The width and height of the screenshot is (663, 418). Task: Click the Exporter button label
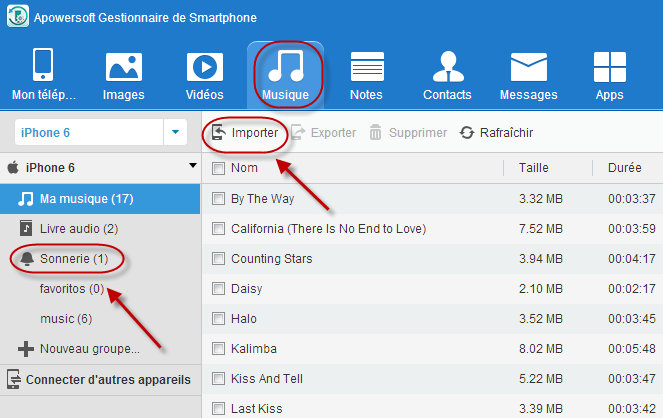point(333,133)
